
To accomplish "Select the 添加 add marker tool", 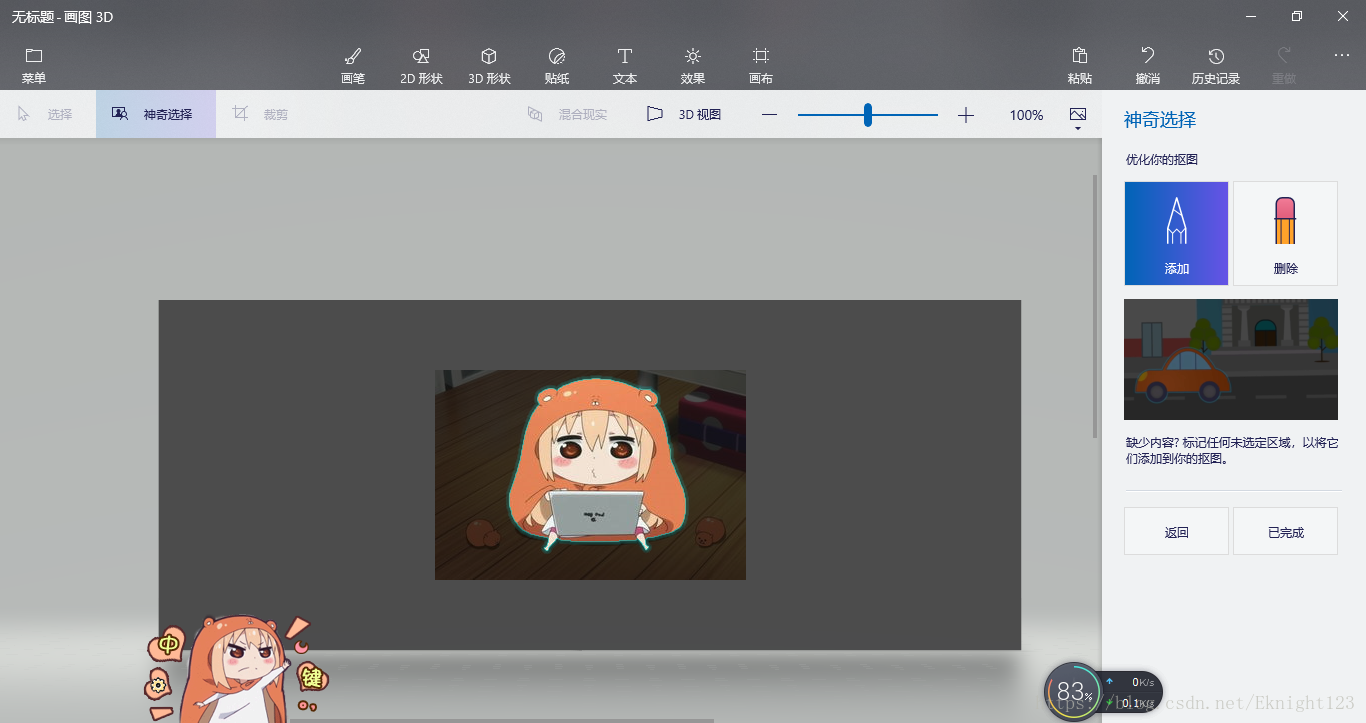I will (x=1176, y=233).
